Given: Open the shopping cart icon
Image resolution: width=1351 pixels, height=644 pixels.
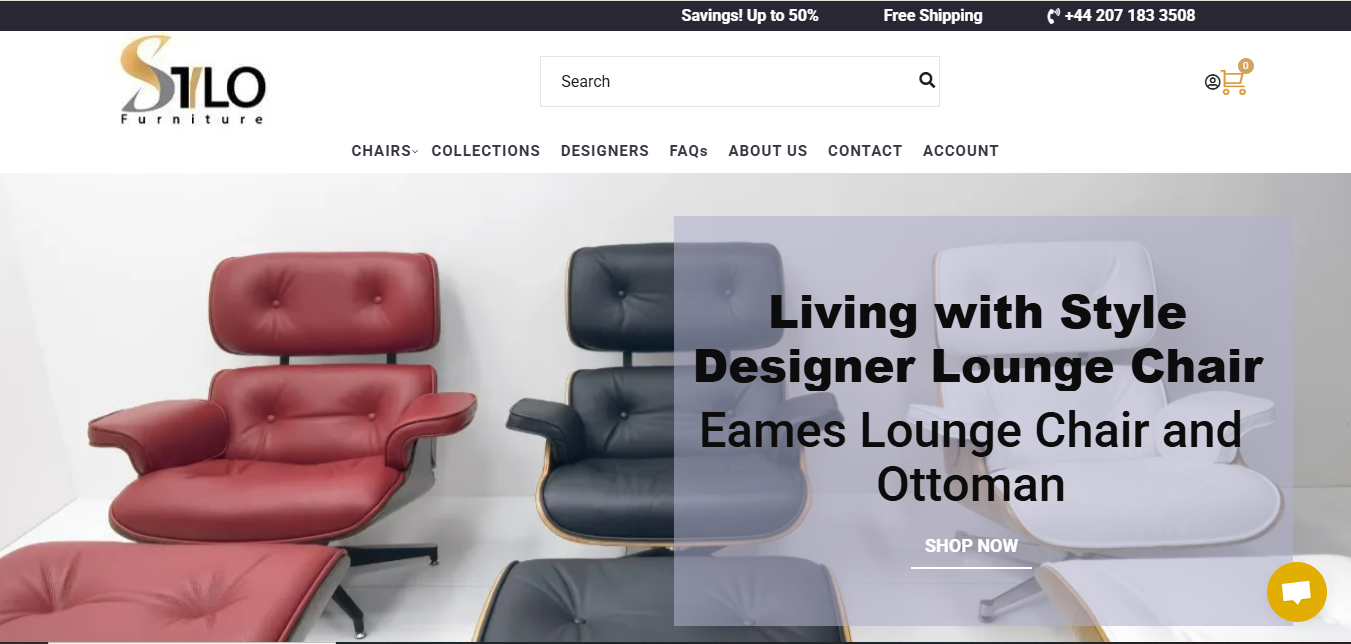Looking at the screenshot, I should click(x=1234, y=83).
